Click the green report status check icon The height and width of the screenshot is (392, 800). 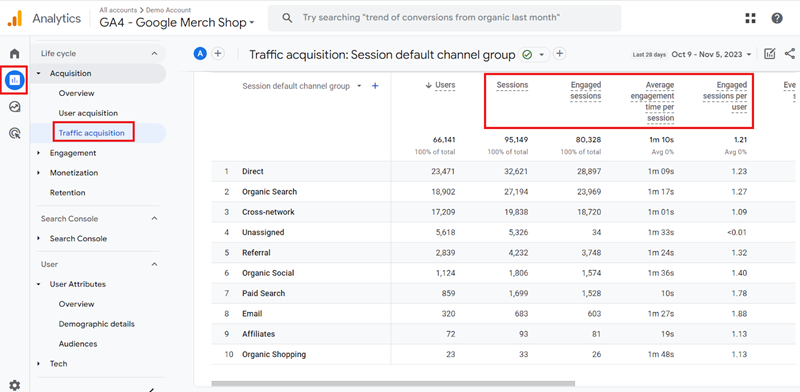[527, 54]
